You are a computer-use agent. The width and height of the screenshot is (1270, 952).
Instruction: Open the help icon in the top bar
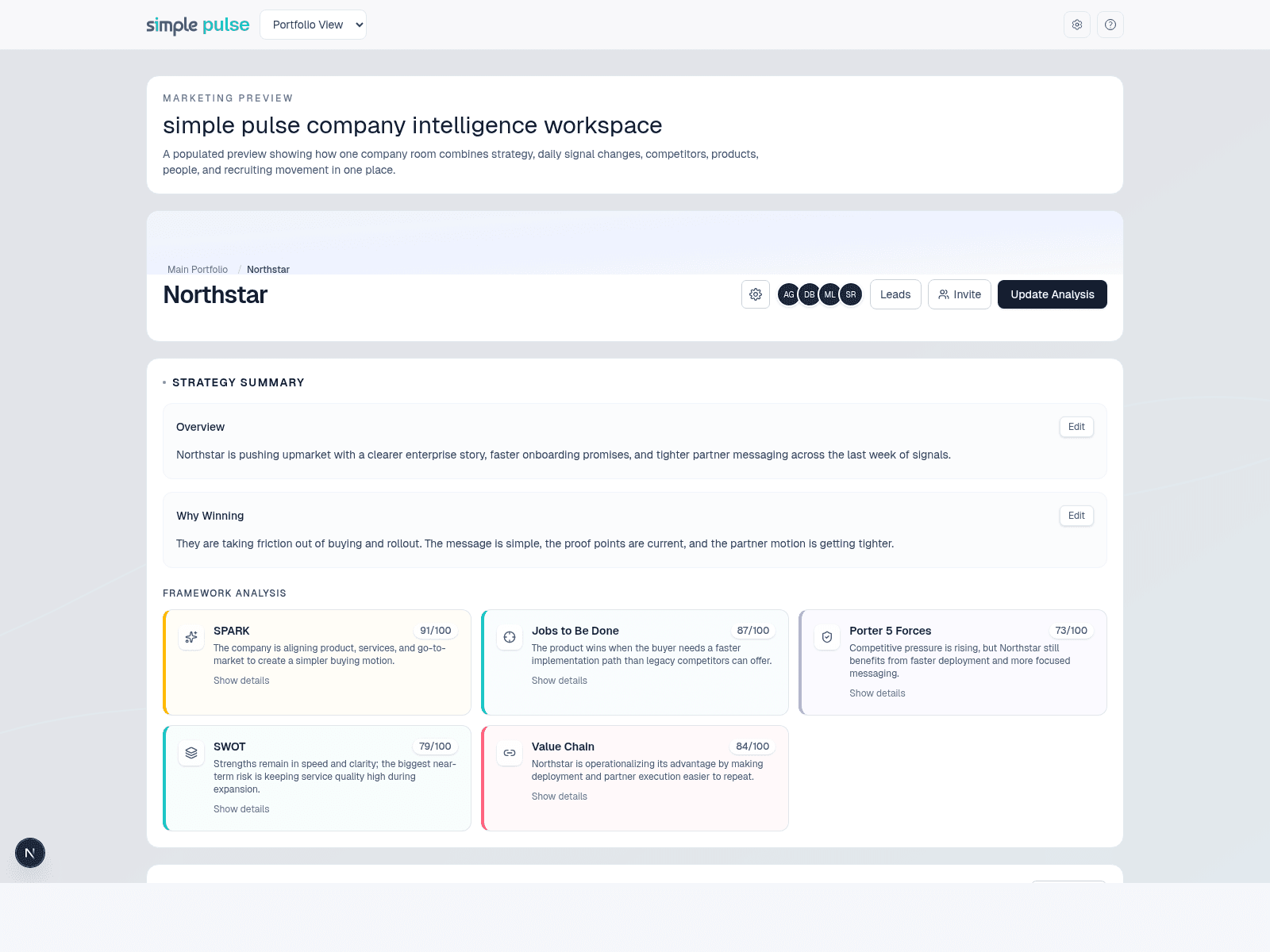point(1110,25)
